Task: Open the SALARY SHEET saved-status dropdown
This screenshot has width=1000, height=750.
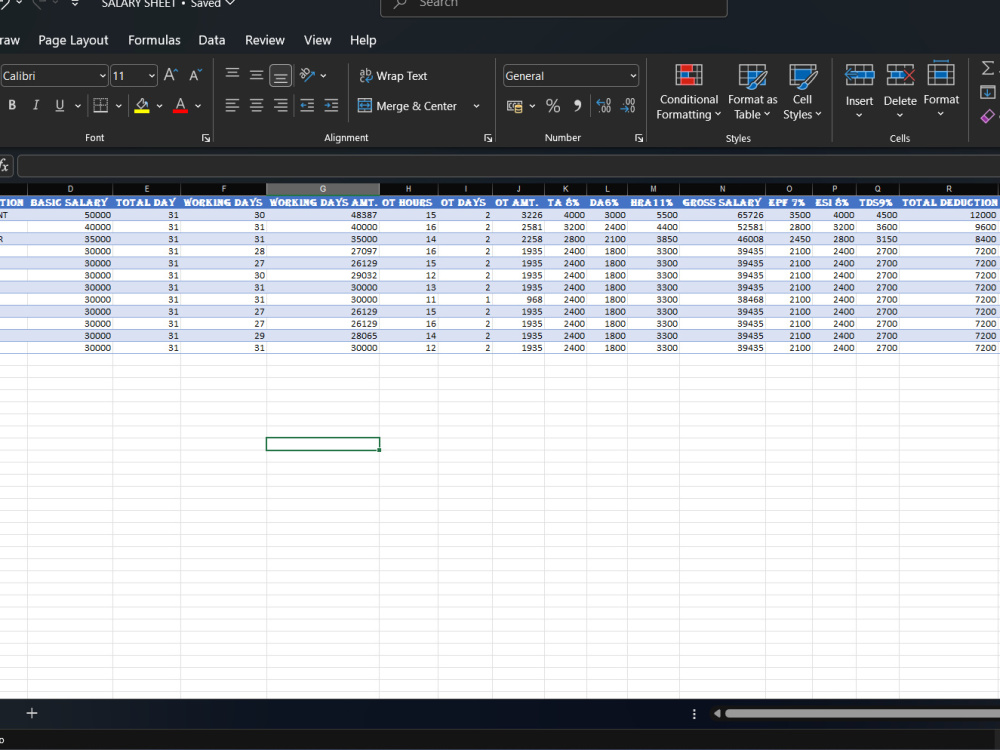Action: 230,4
